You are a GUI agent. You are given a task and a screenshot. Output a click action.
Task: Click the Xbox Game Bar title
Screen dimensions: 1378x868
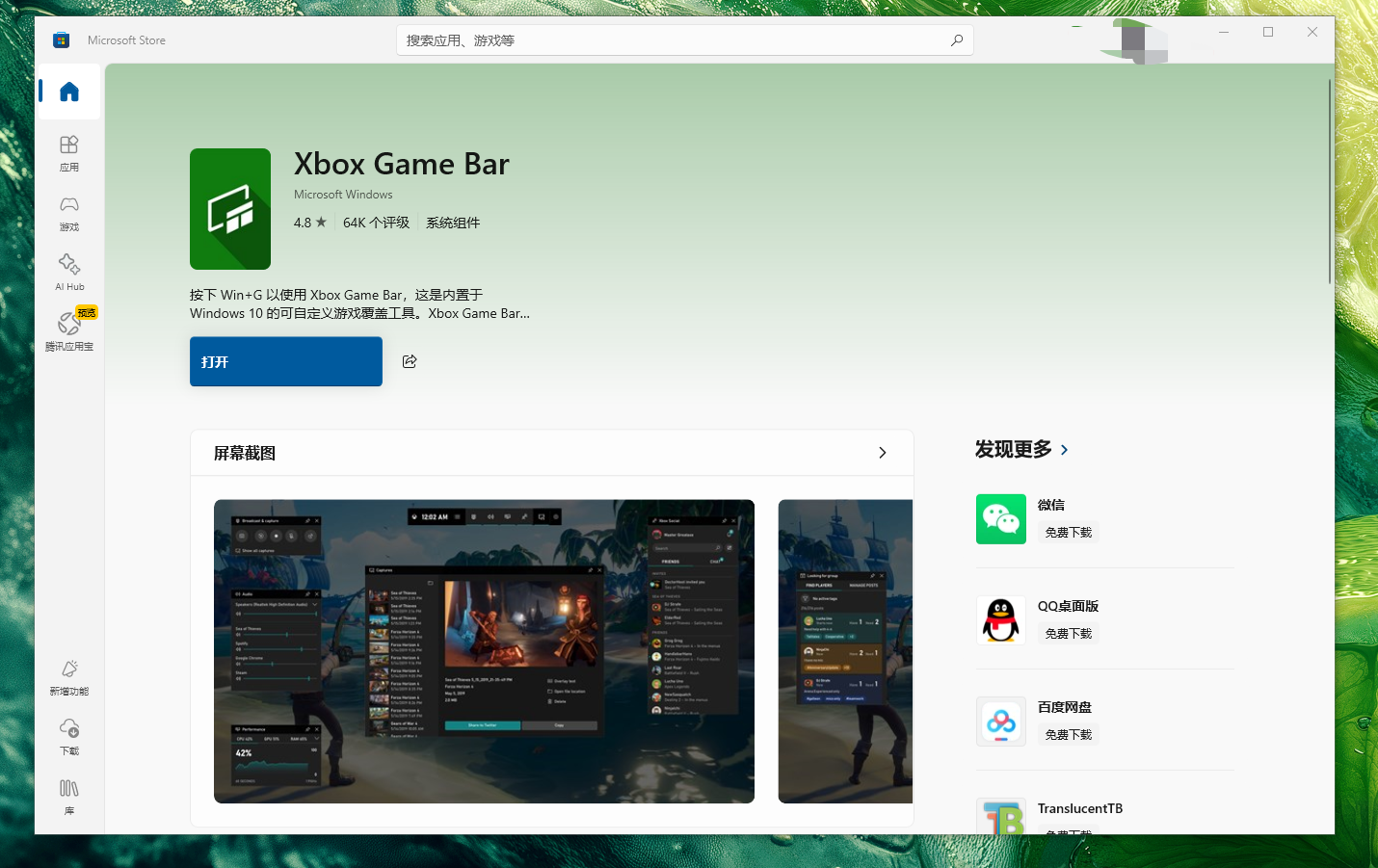click(402, 164)
